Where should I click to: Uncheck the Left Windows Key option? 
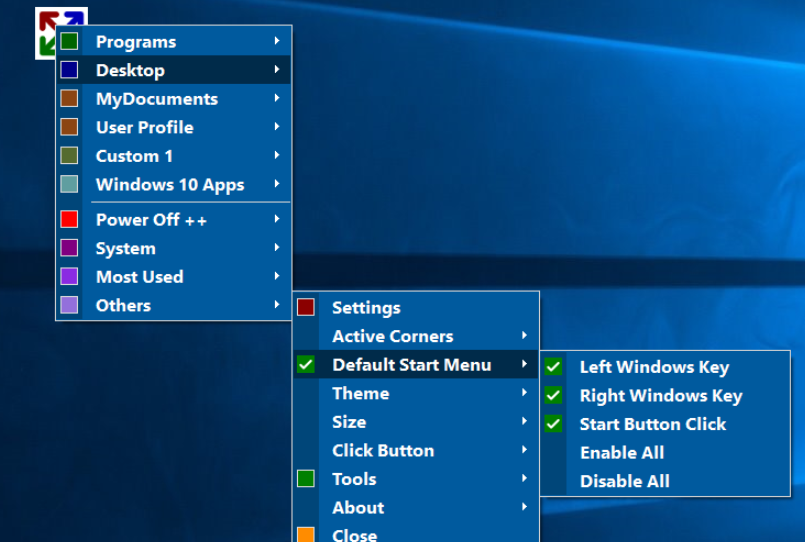click(x=553, y=367)
